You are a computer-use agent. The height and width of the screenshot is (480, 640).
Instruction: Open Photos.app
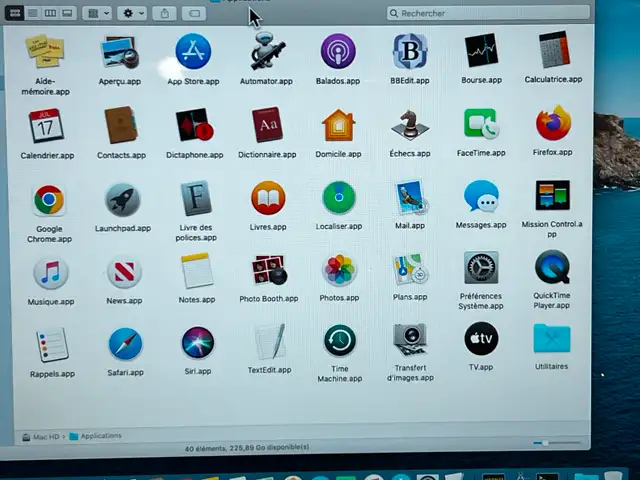pyautogui.click(x=339, y=269)
